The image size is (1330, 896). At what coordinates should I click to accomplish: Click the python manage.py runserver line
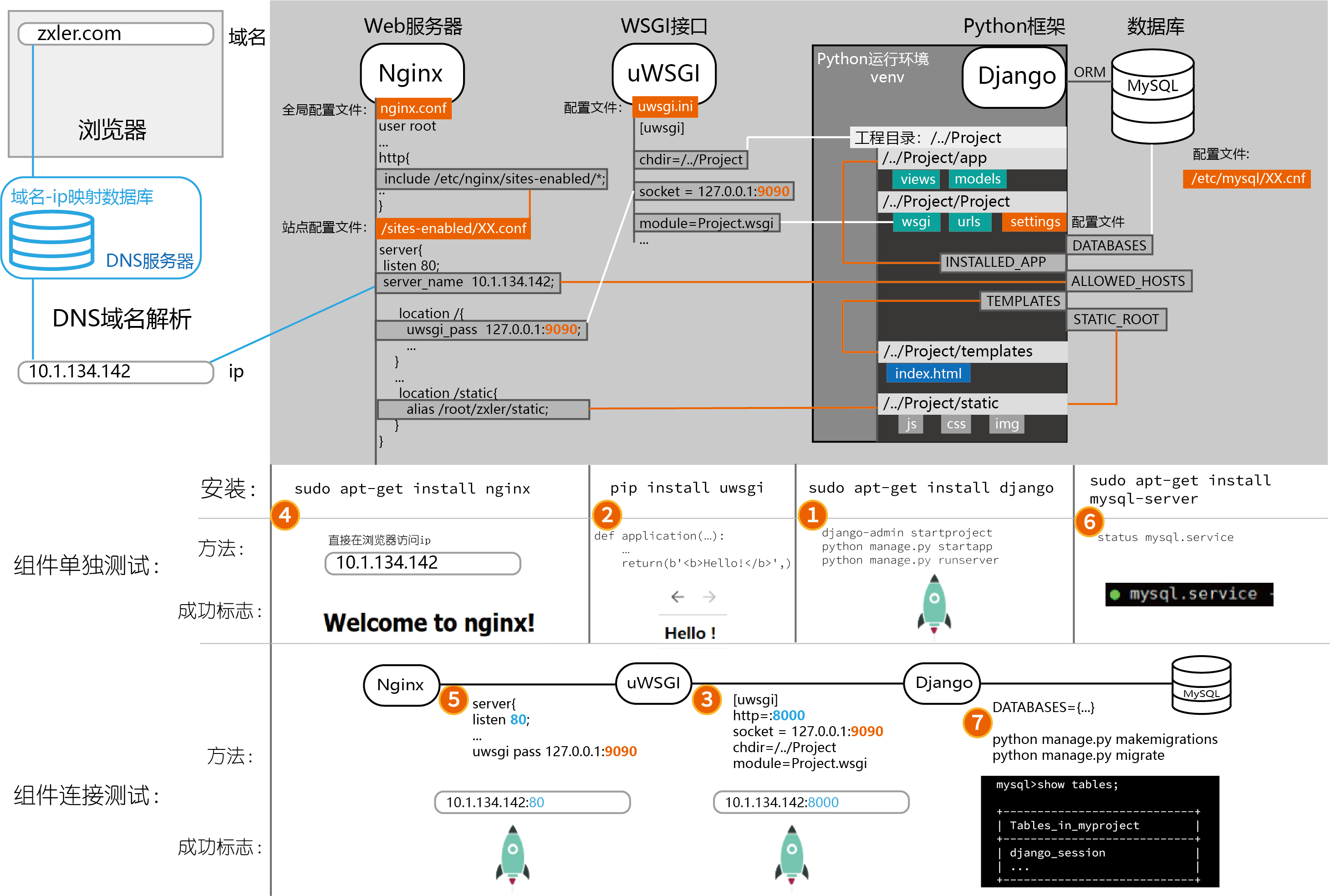pos(910,560)
